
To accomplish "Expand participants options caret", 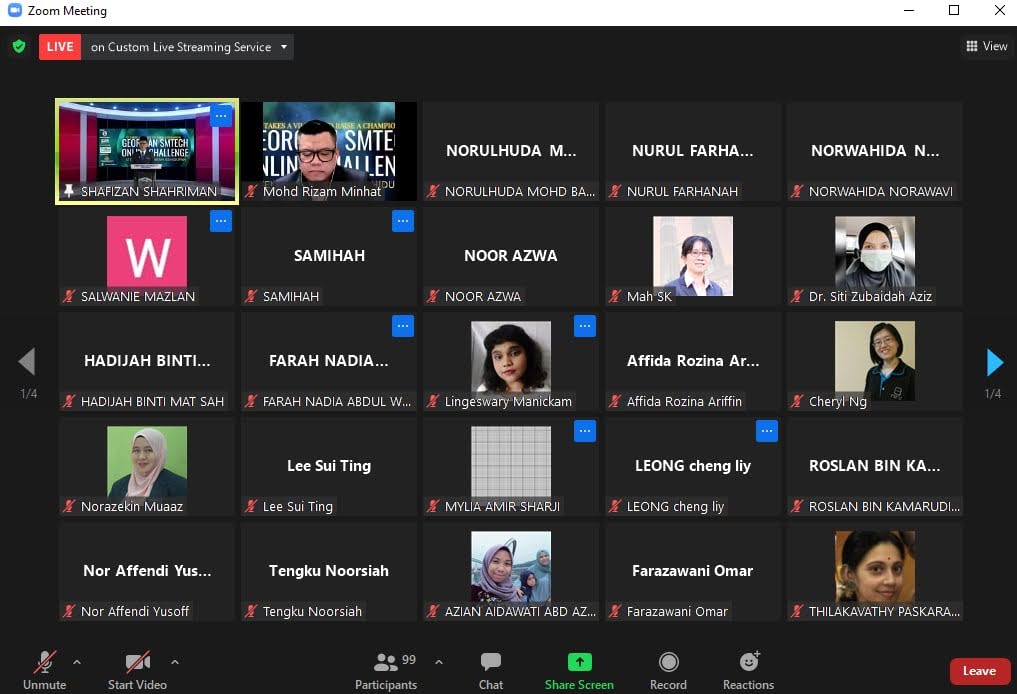I will (x=439, y=662).
